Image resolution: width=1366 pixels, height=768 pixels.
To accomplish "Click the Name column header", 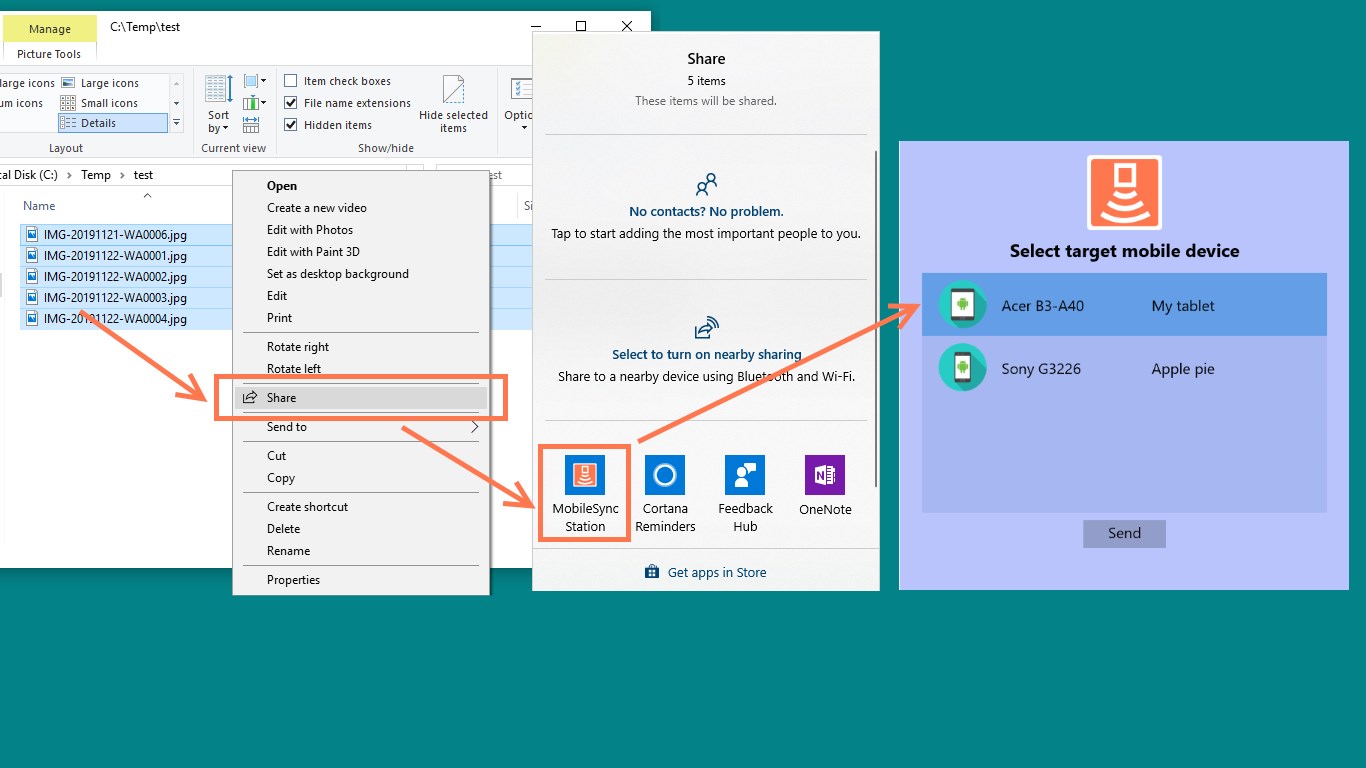I will pyautogui.click(x=40, y=206).
